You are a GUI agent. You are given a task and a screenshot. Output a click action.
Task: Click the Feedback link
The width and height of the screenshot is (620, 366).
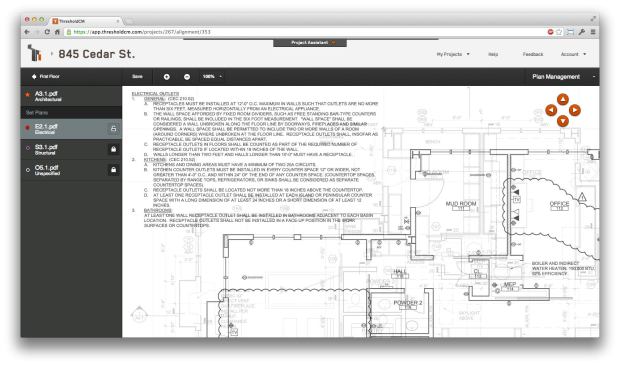[533, 54]
